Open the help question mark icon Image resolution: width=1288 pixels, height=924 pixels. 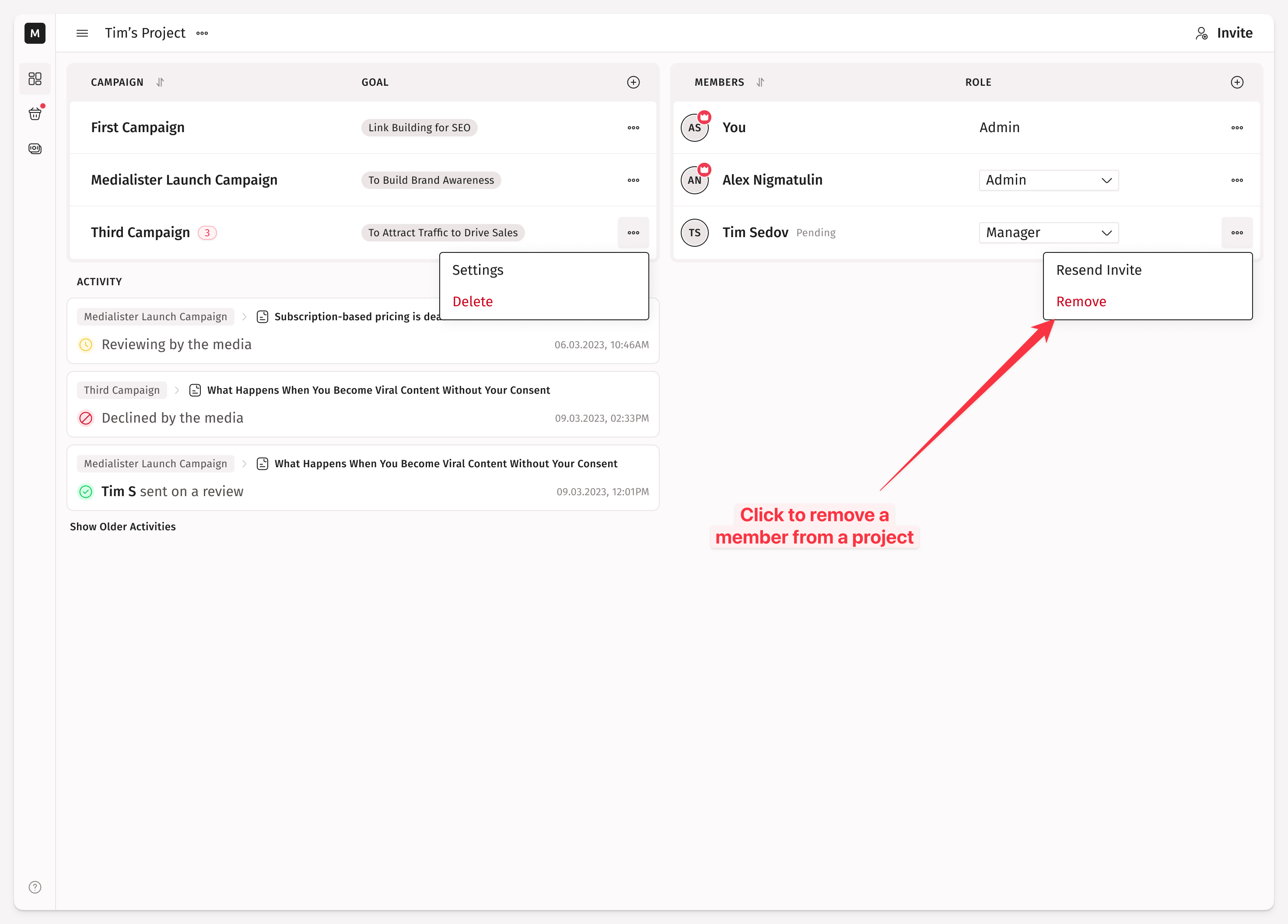[35, 887]
